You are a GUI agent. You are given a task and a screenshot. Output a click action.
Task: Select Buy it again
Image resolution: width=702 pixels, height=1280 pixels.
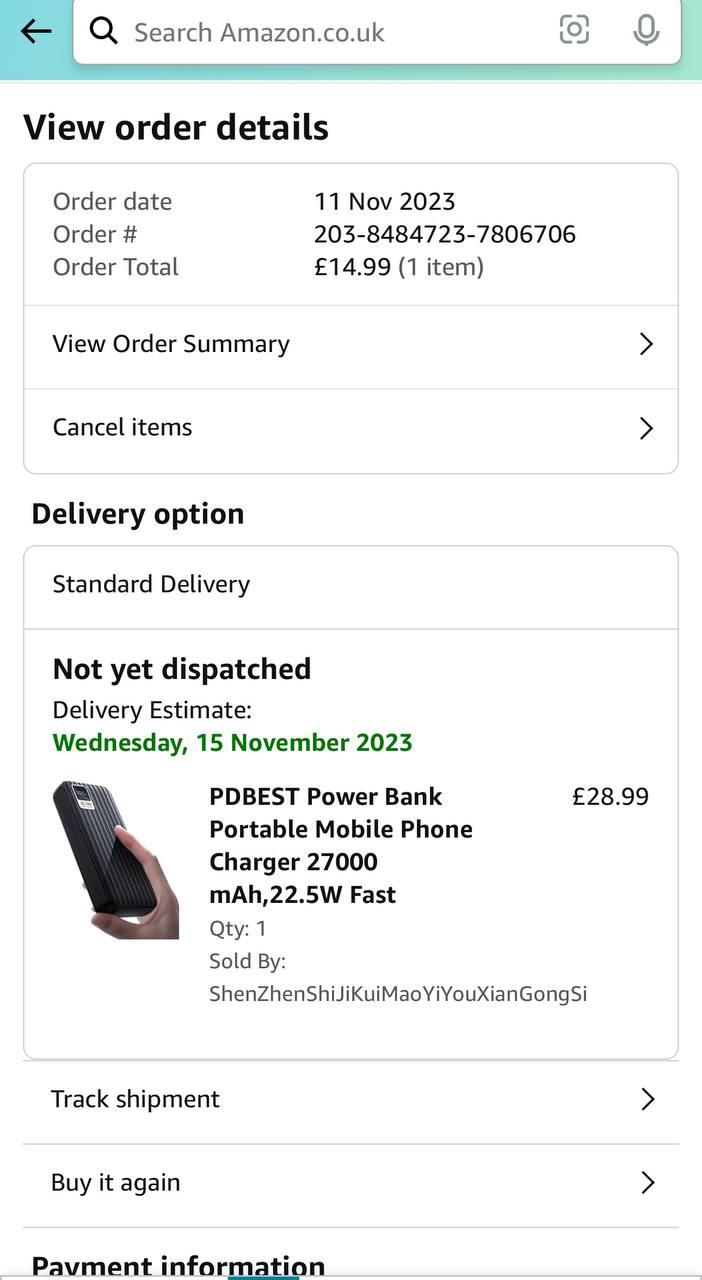(x=116, y=1183)
